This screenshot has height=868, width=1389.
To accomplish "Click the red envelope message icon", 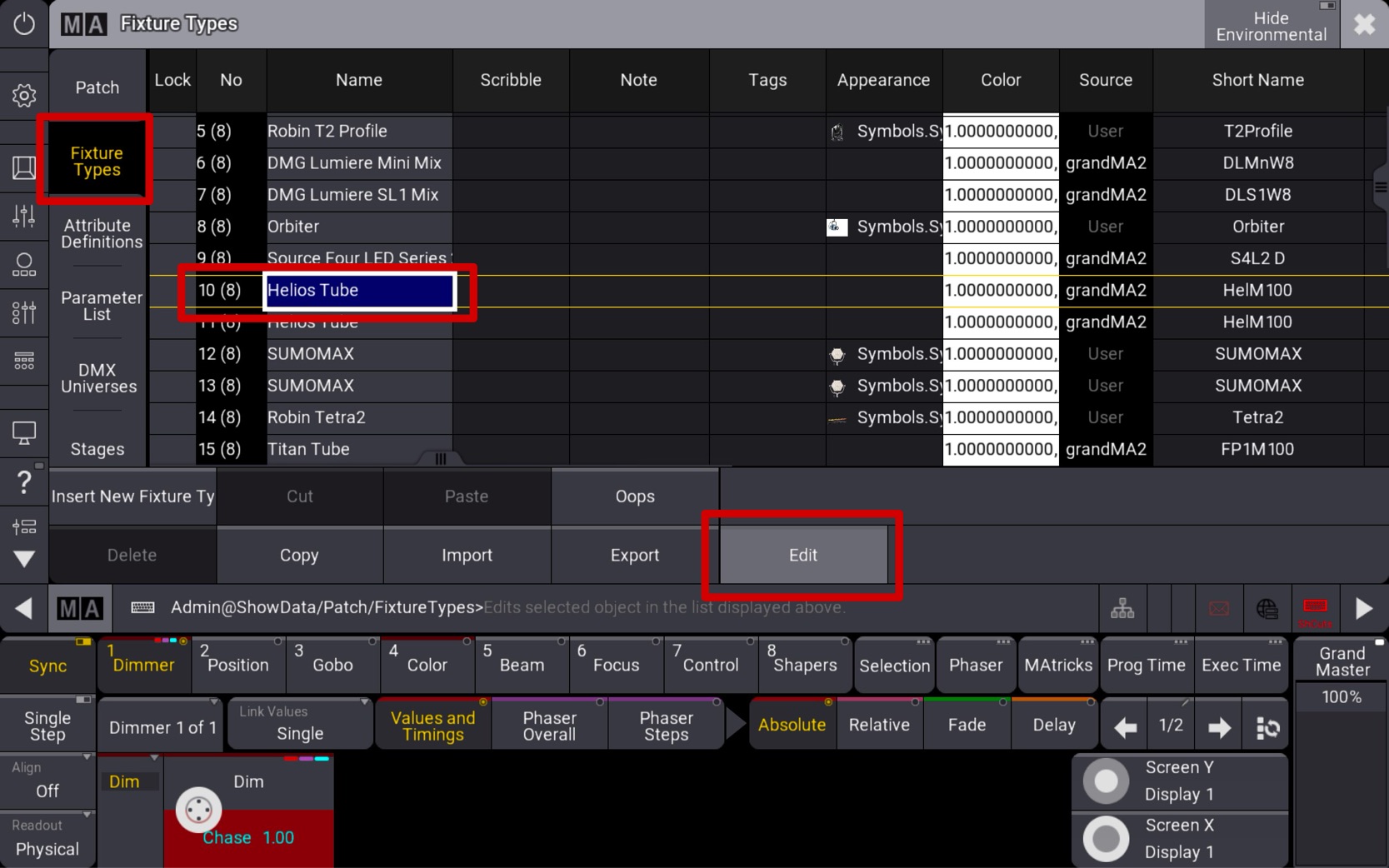I will click(1218, 609).
